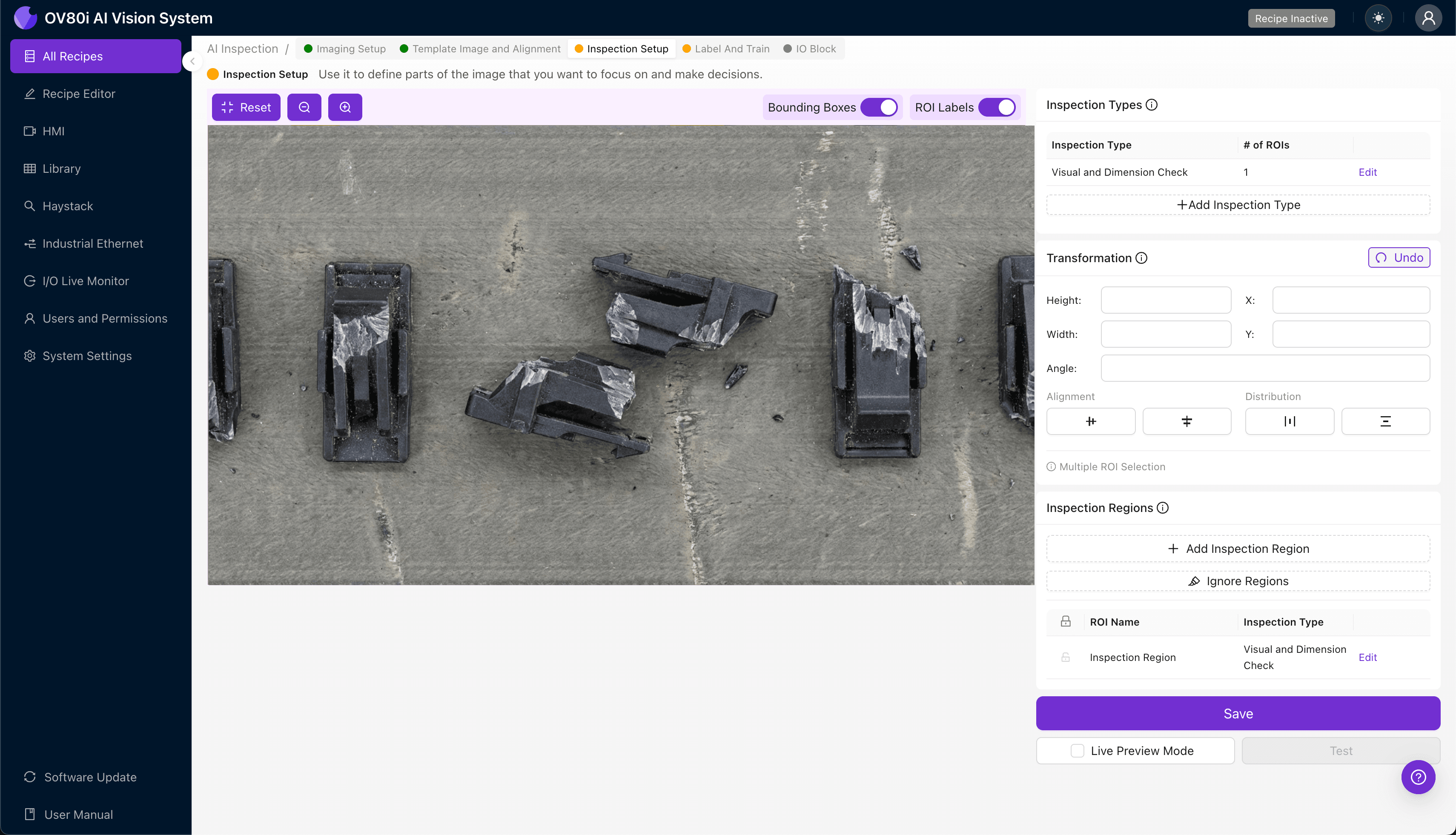Image resolution: width=1456 pixels, height=835 pixels.
Task: Click the Add Inspection Region button
Action: point(1238,549)
